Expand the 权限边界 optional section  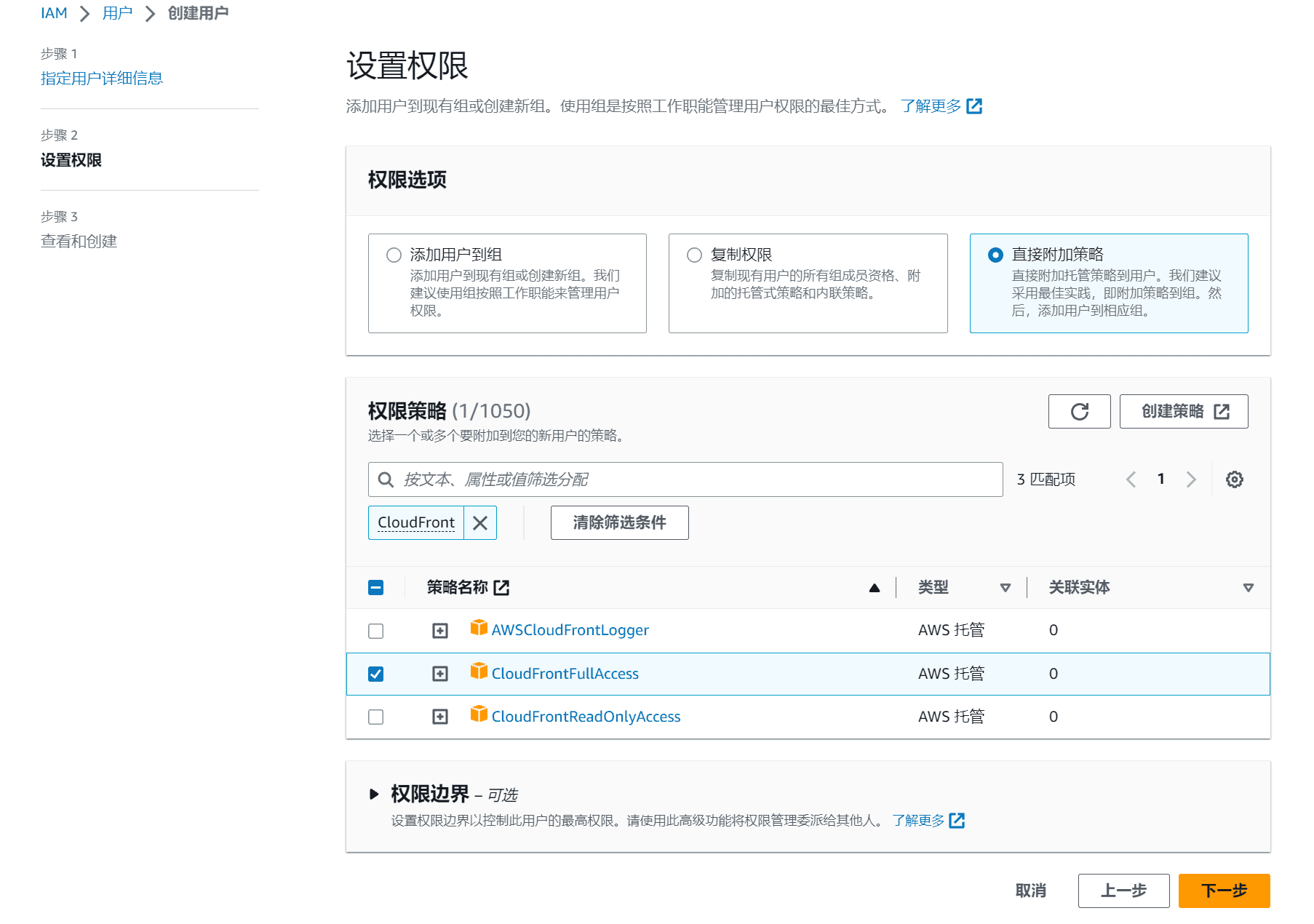375,794
